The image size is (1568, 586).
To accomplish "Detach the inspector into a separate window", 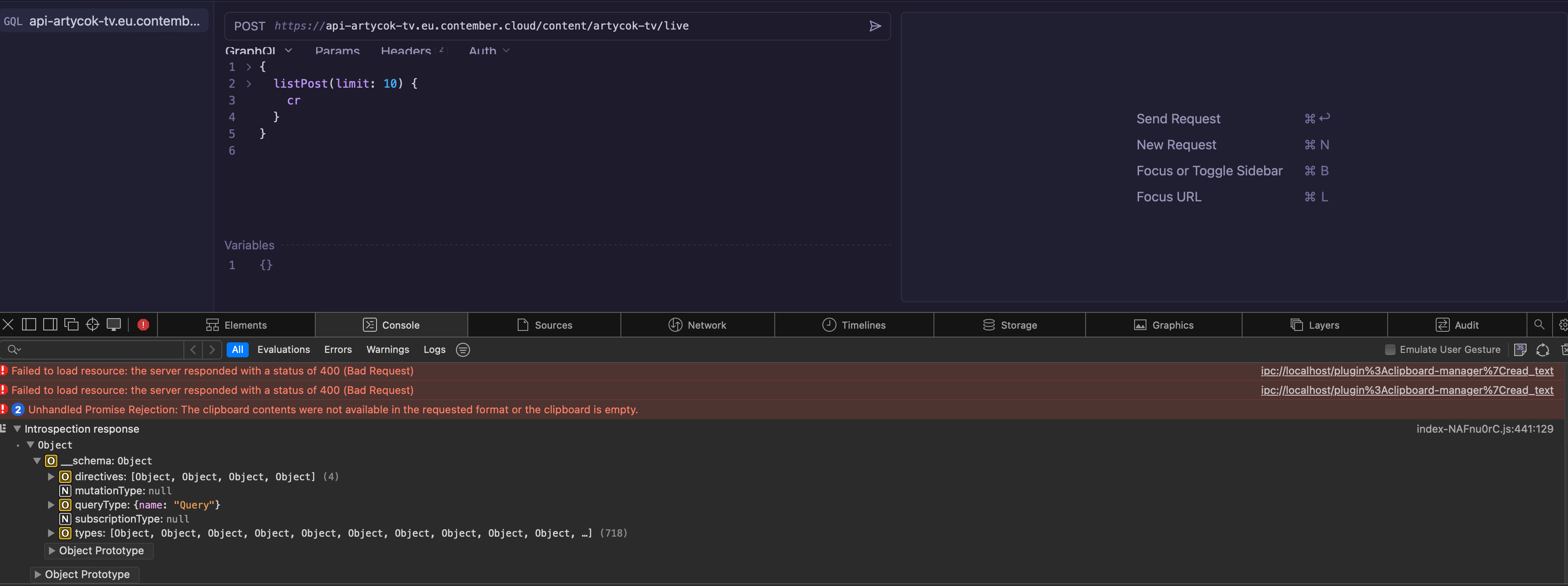I will pyautogui.click(x=71, y=324).
